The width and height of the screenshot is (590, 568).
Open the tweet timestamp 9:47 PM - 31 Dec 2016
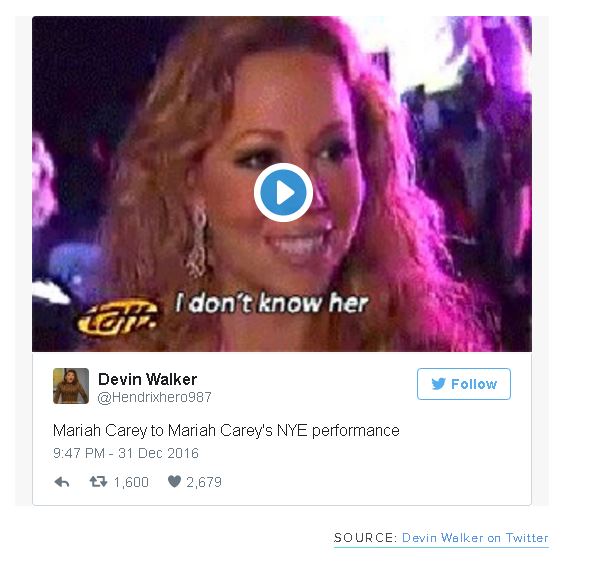point(126,453)
